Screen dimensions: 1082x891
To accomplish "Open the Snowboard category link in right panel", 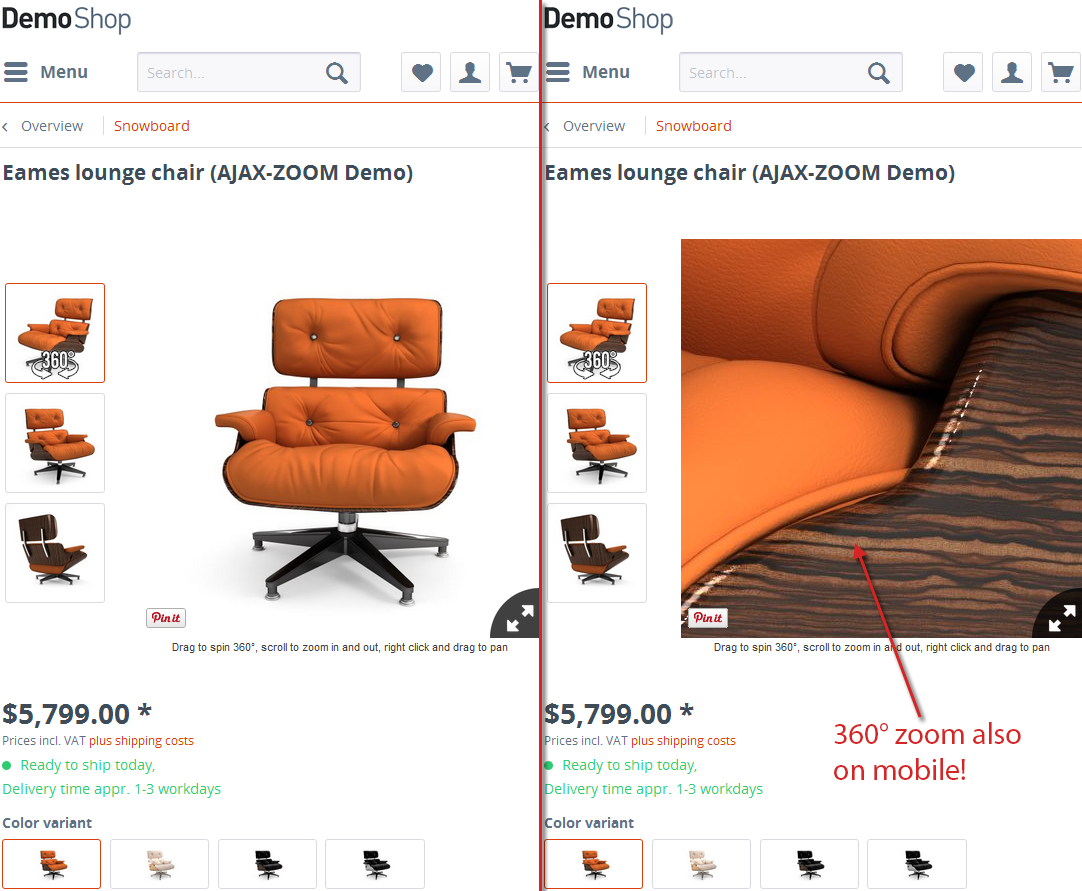I will [x=694, y=126].
